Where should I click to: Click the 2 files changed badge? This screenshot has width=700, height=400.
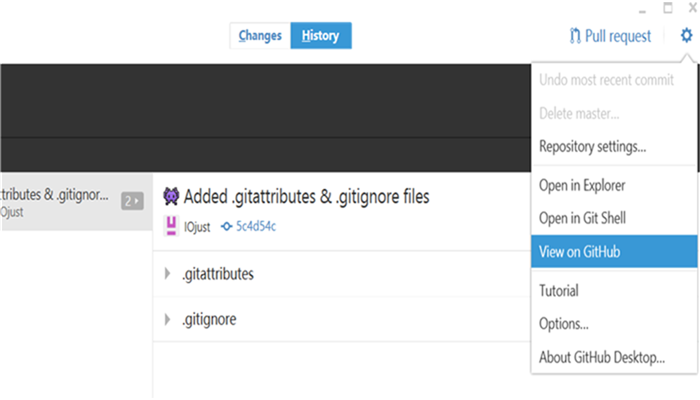click(132, 201)
